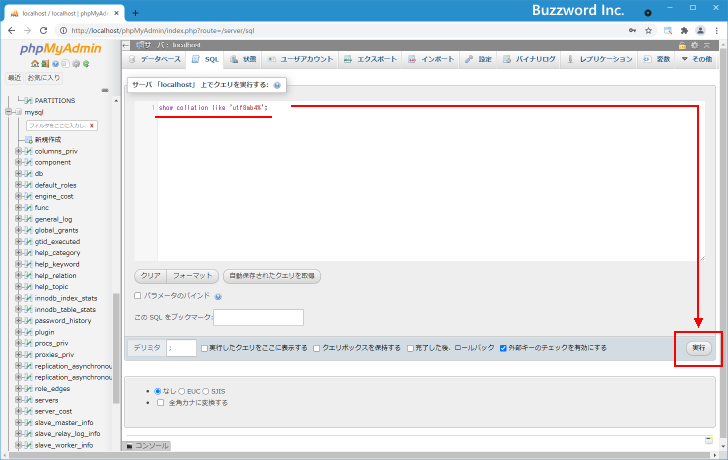Open the インポート tab
This screenshot has width=728, height=460.
[x=431, y=59]
